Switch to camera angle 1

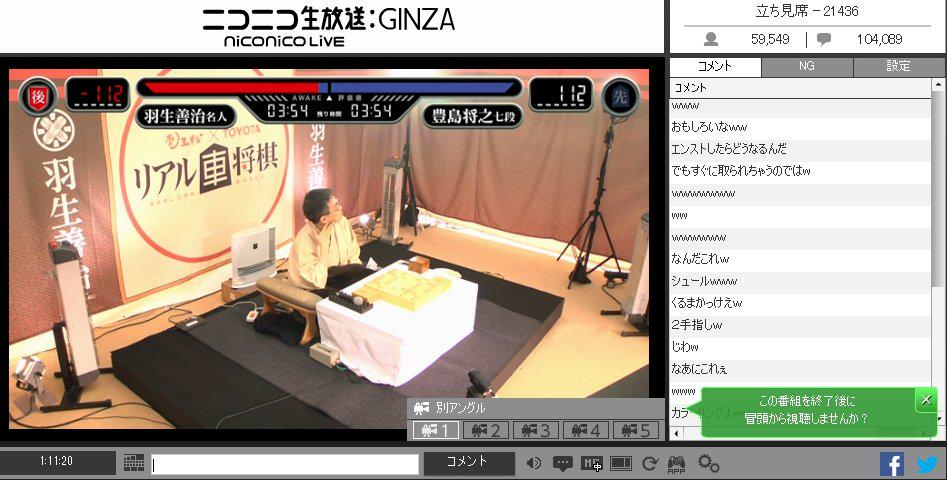[x=435, y=430]
